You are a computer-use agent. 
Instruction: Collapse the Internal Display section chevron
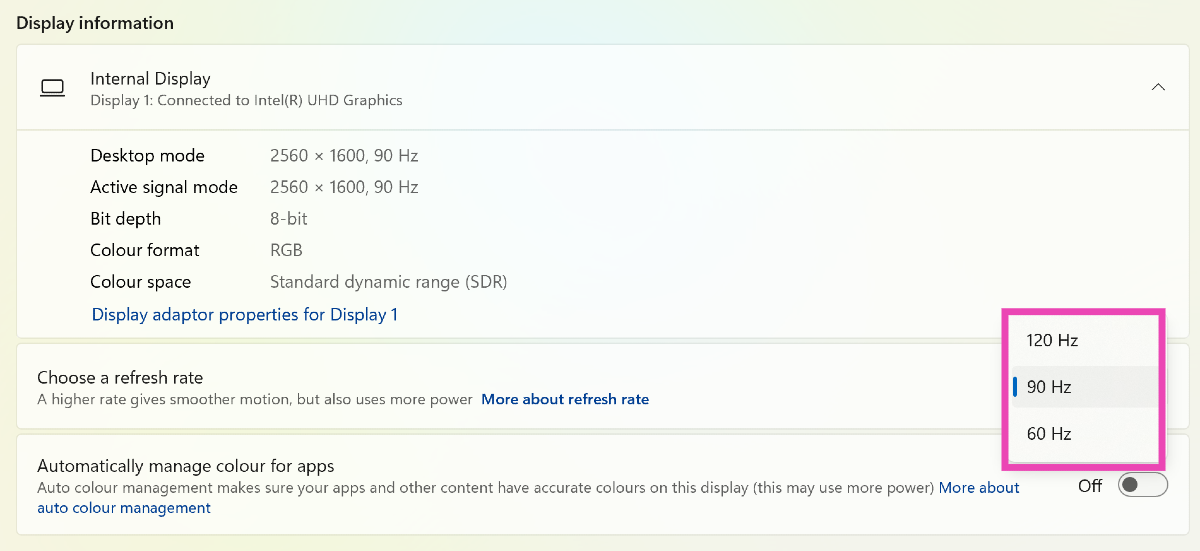point(1158,87)
